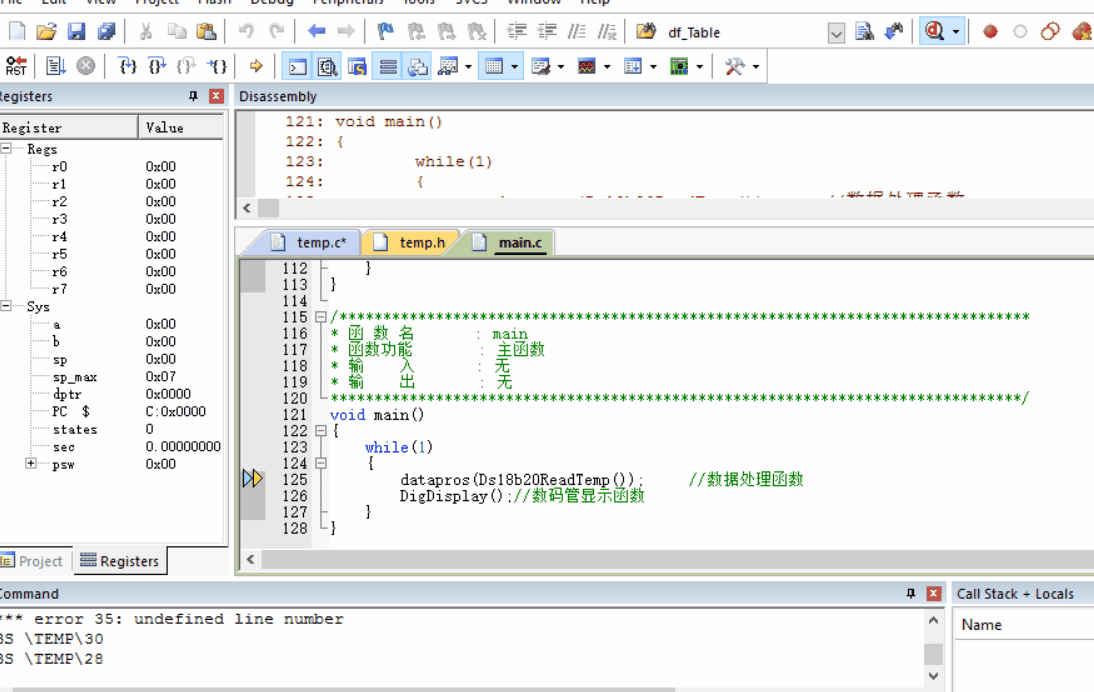1094x692 pixels.
Task: Stop program execution
Action: pos(86,66)
